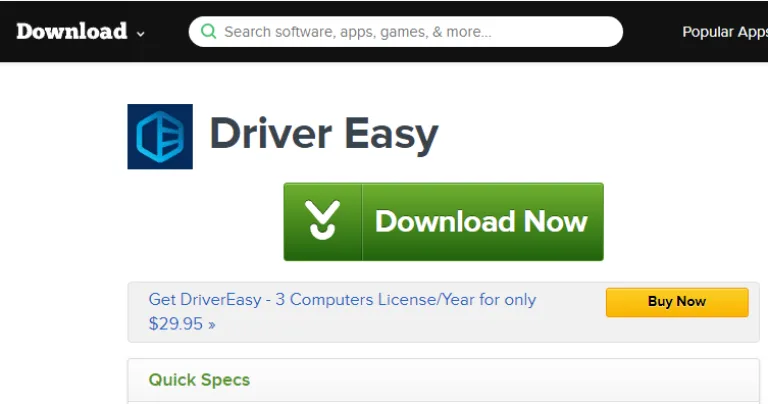Select the Driver Easy page title

click(324, 134)
